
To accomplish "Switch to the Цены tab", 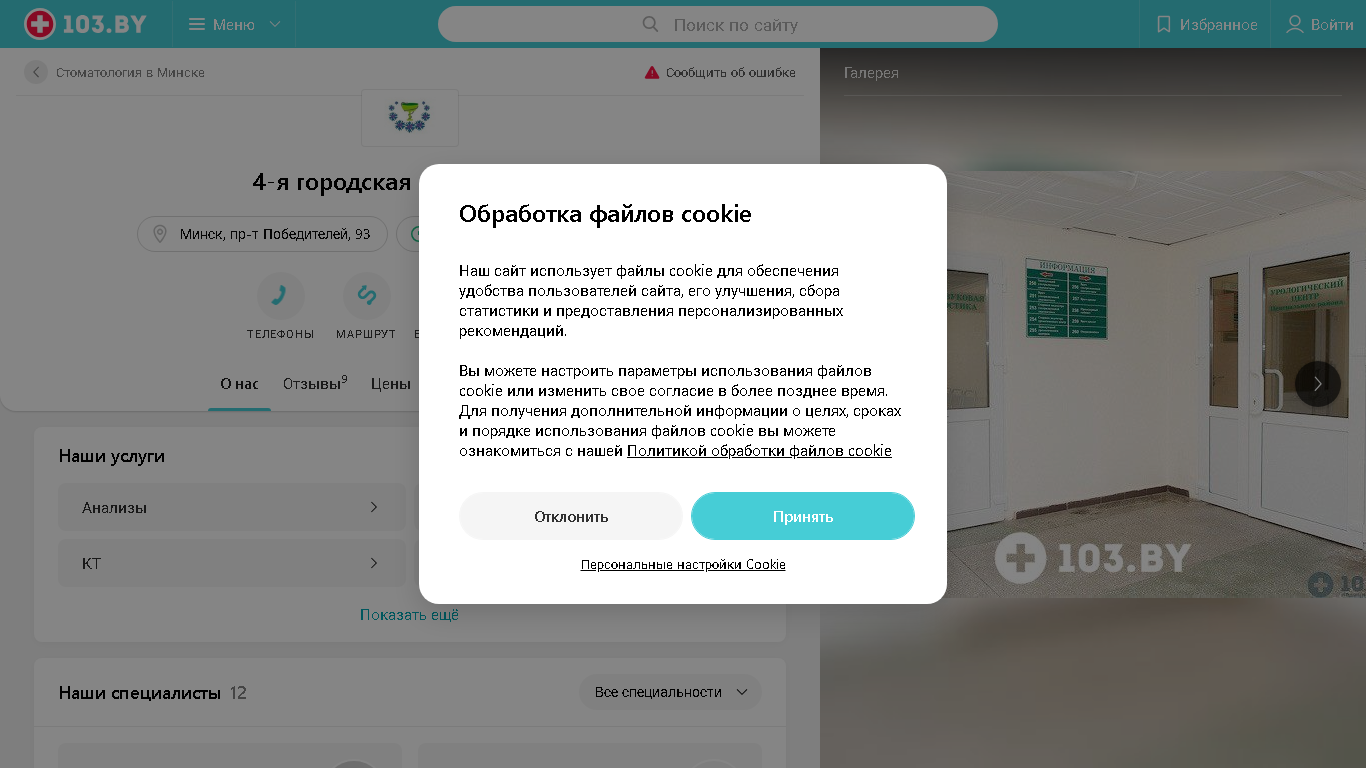I will click(391, 383).
